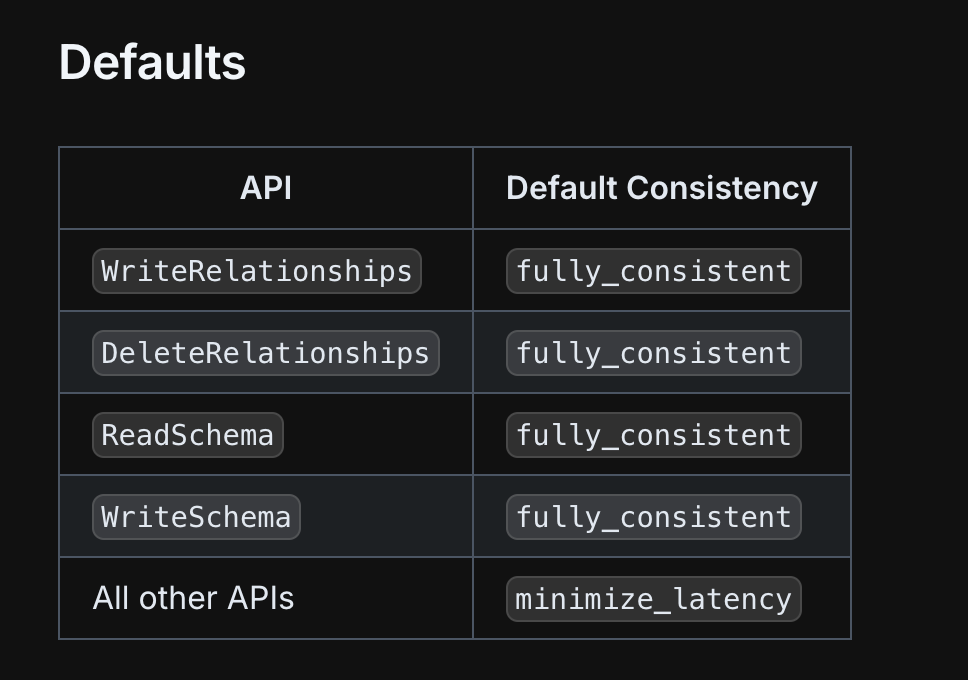Click empty cell space right of WriteSchema badge

[386, 517]
